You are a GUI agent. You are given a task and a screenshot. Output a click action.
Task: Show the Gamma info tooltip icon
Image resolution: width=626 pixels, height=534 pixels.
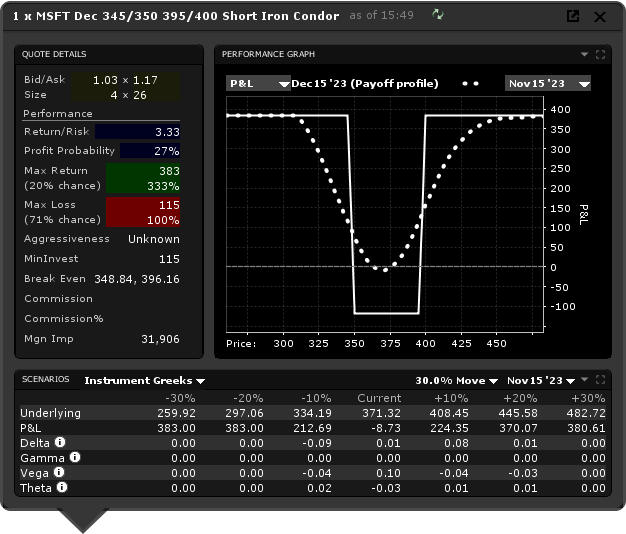coord(75,457)
